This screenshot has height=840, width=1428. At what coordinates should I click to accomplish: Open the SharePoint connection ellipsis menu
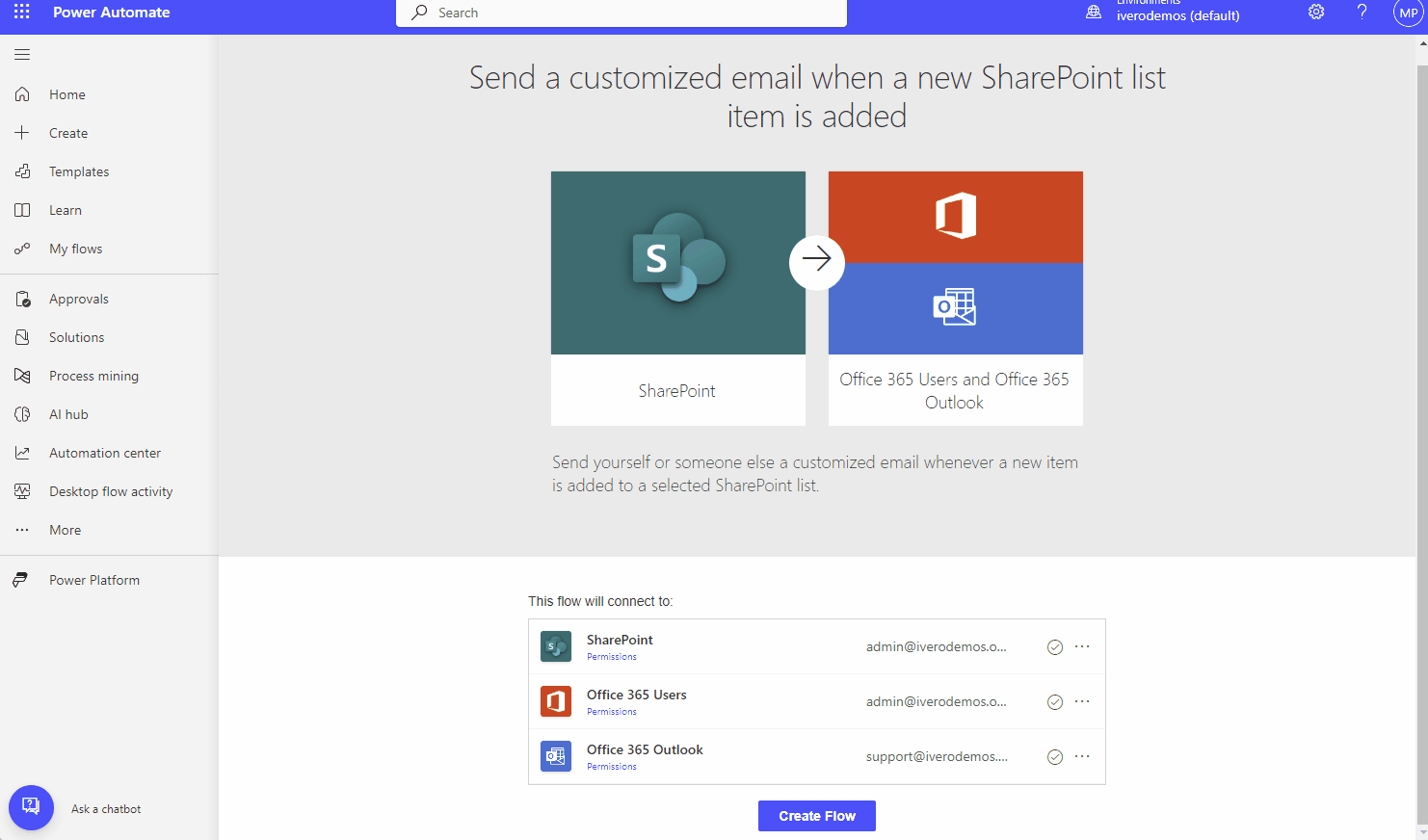click(x=1082, y=646)
